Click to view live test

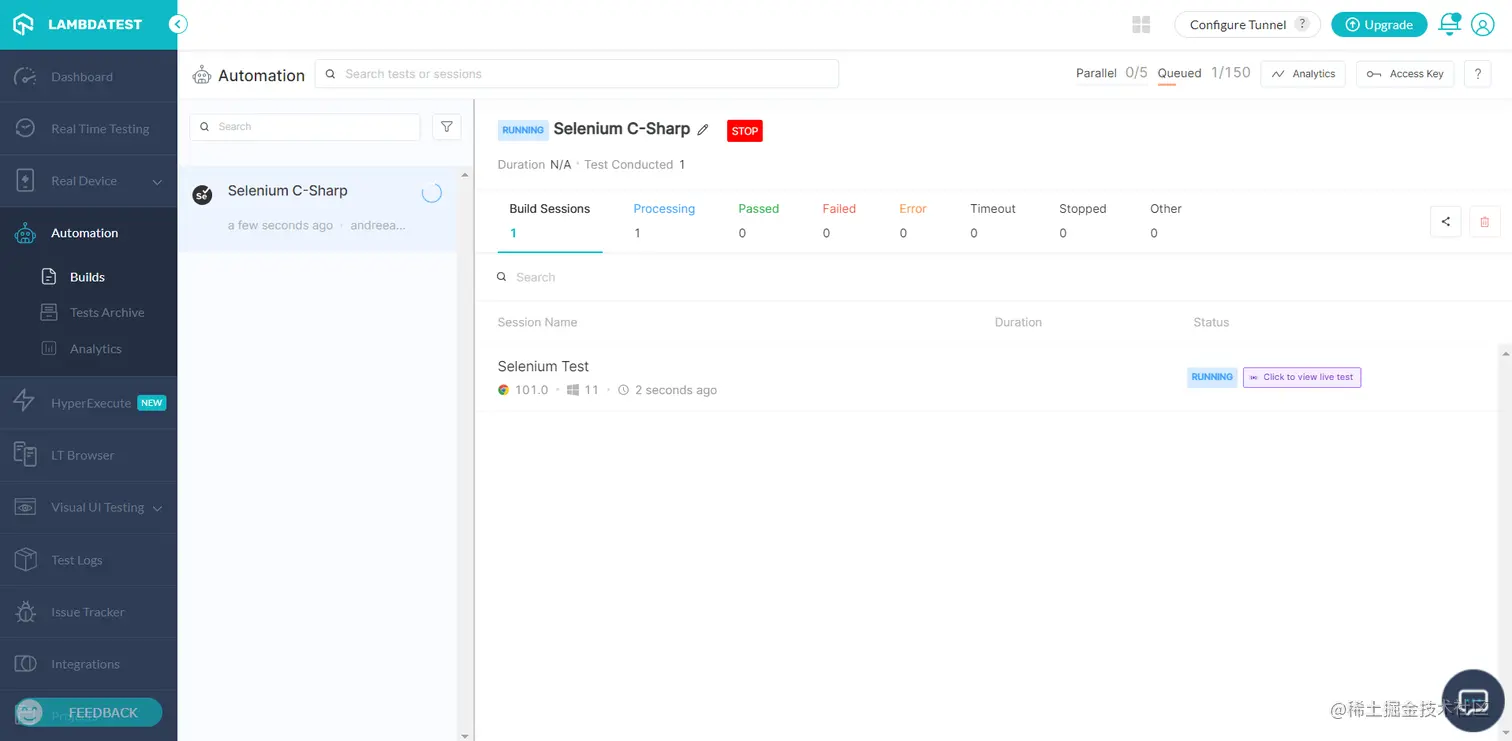pyautogui.click(x=1302, y=377)
